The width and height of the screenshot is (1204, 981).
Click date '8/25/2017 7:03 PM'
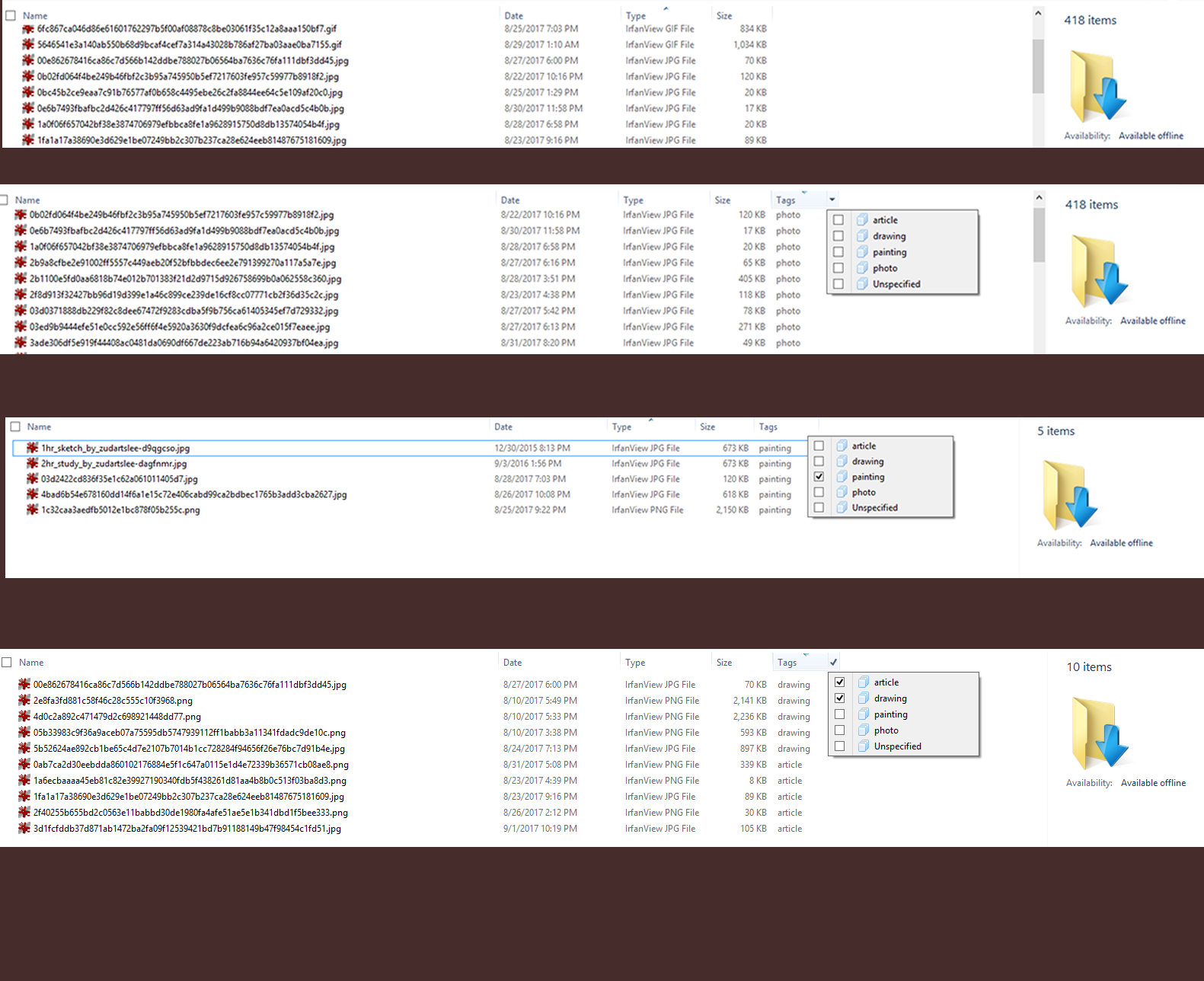[x=541, y=29]
